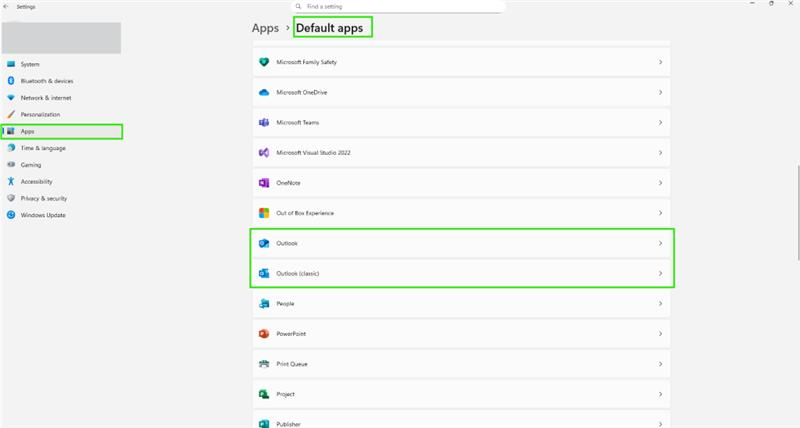800x428 pixels.
Task: Click the Outlook row label text
Action: click(287, 243)
